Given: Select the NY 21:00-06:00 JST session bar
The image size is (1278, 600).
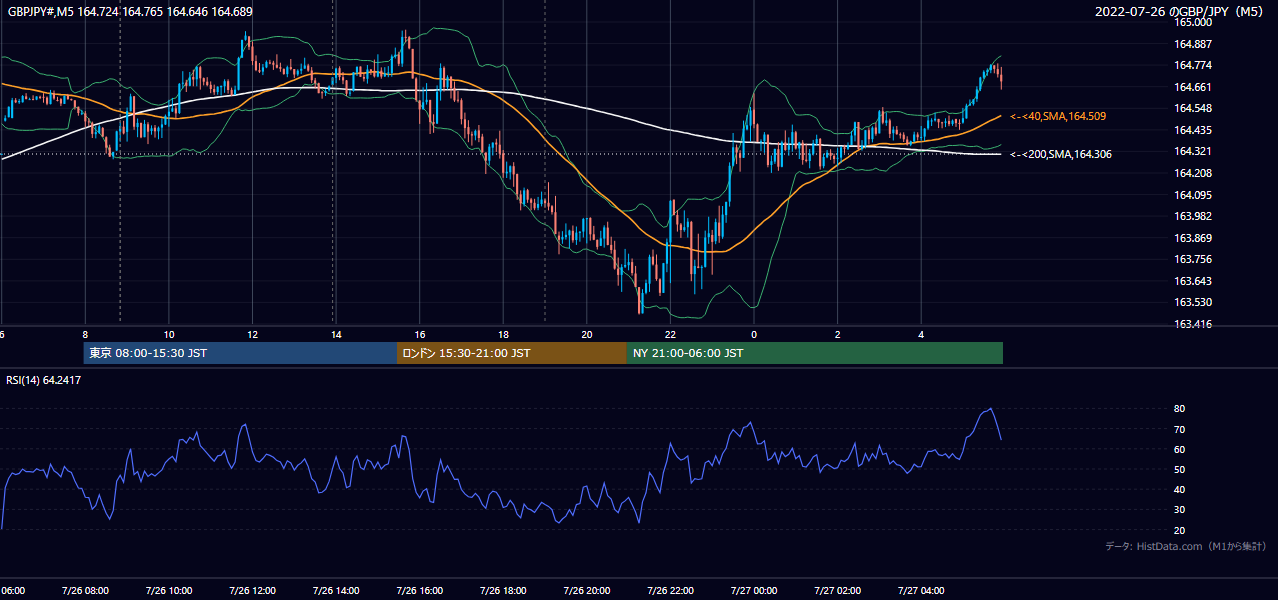Looking at the screenshot, I should [814, 353].
